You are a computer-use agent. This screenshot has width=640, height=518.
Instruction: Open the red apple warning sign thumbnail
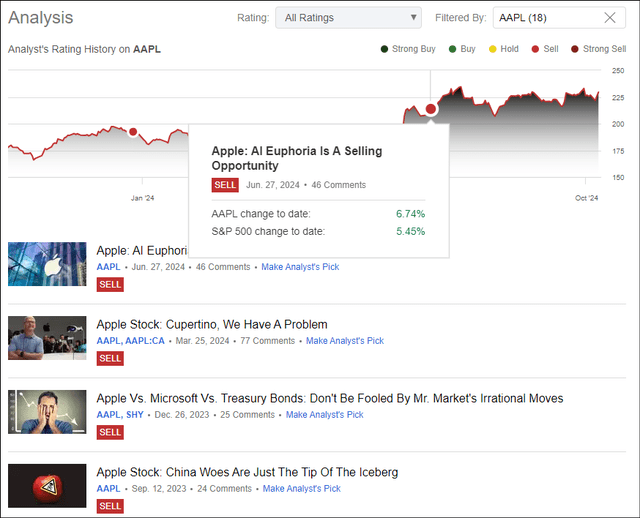click(x=47, y=486)
